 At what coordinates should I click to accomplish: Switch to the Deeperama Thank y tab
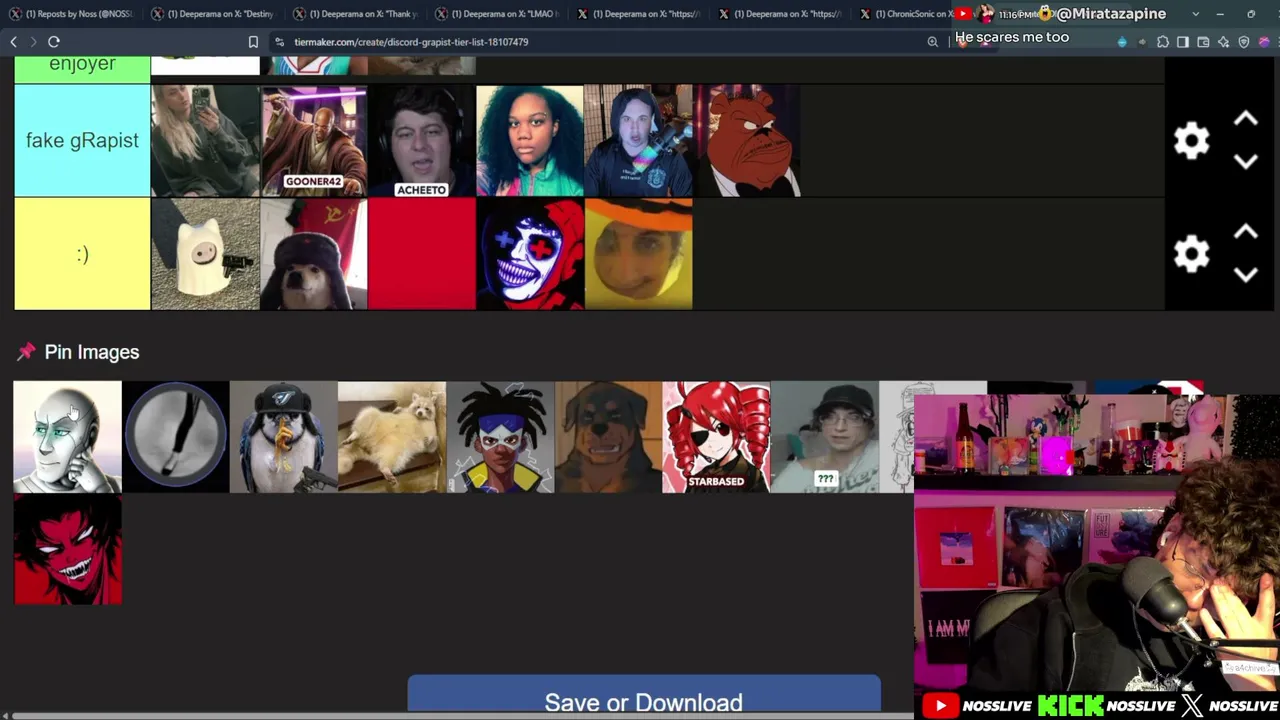point(356,14)
